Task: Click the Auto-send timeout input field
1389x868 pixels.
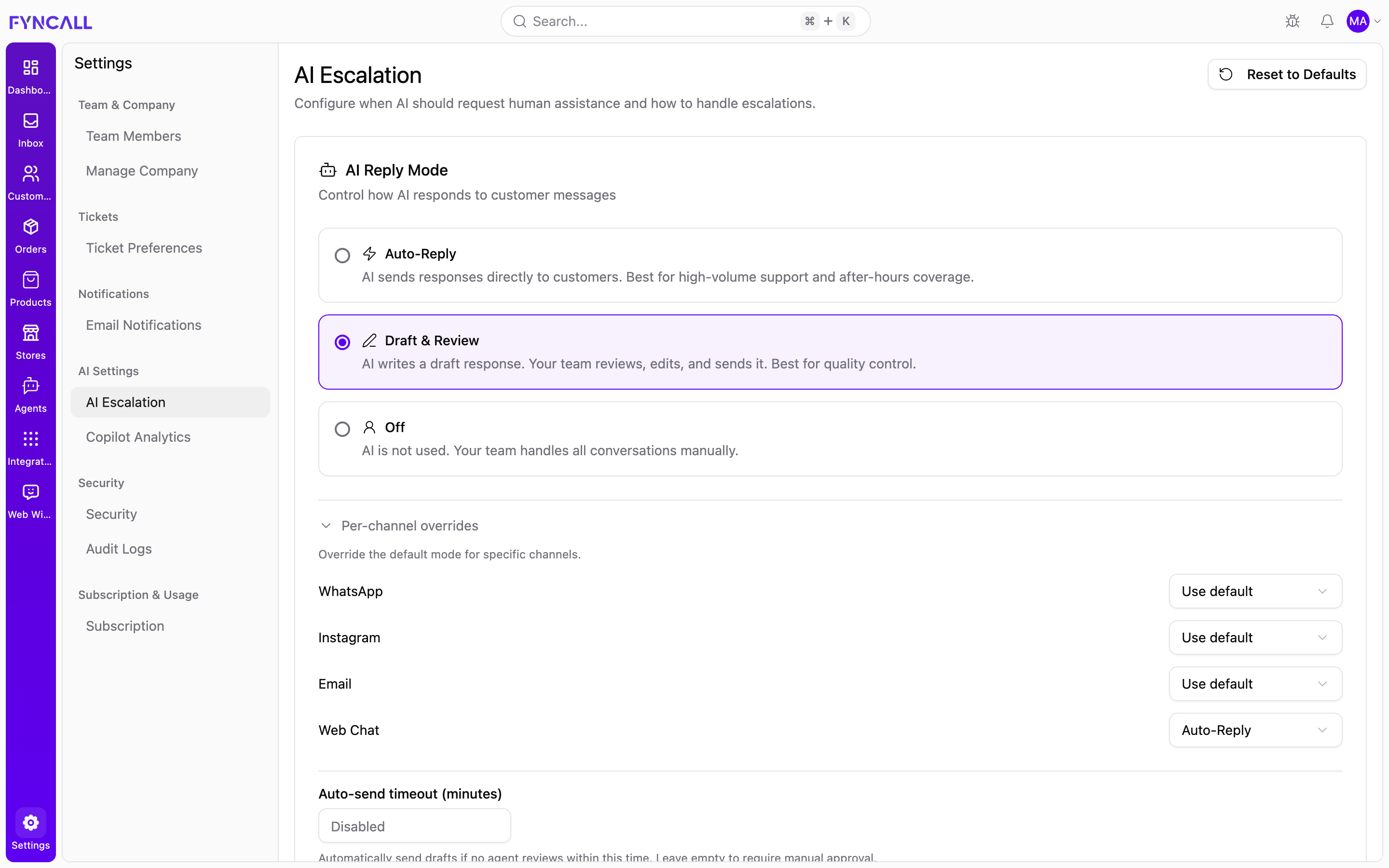Action: click(414, 826)
